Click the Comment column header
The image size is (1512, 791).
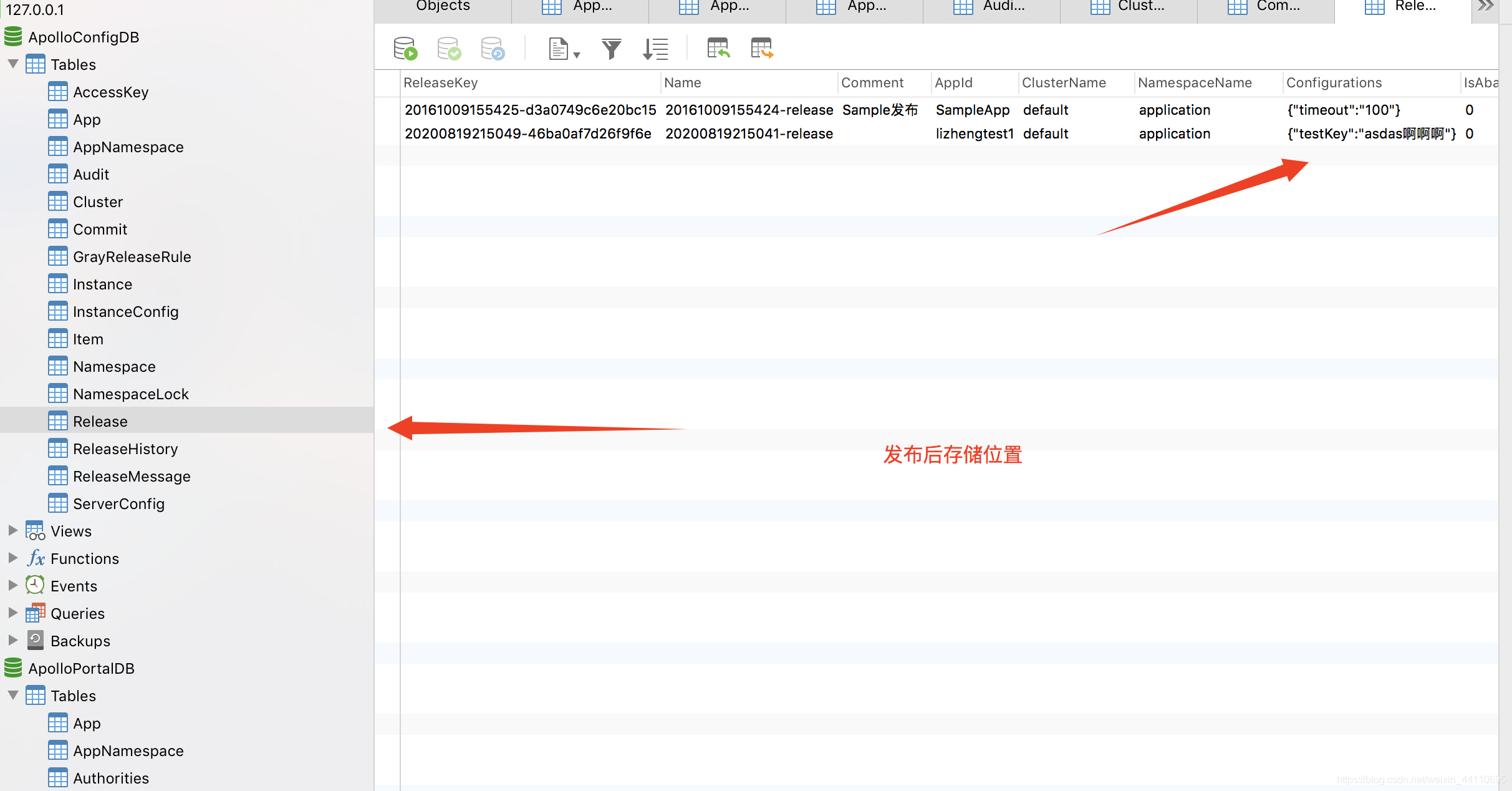(884, 82)
